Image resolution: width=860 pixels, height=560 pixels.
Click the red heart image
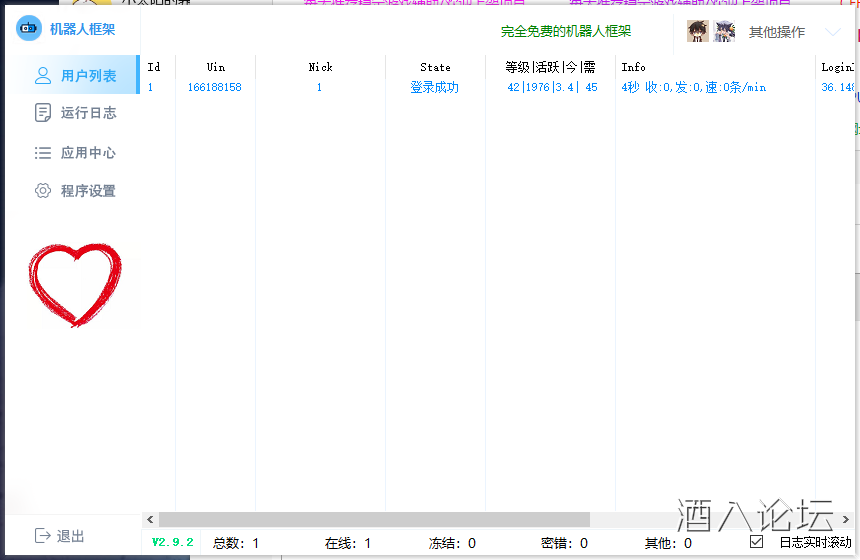(x=75, y=284)
